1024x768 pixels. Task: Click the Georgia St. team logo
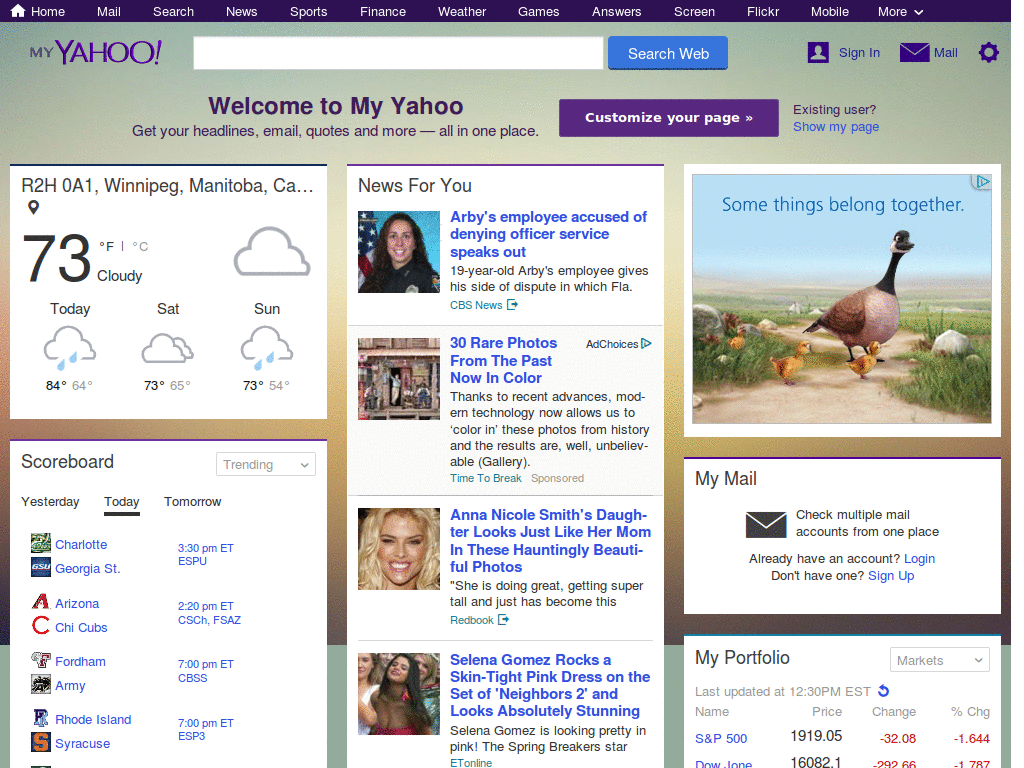40,567
